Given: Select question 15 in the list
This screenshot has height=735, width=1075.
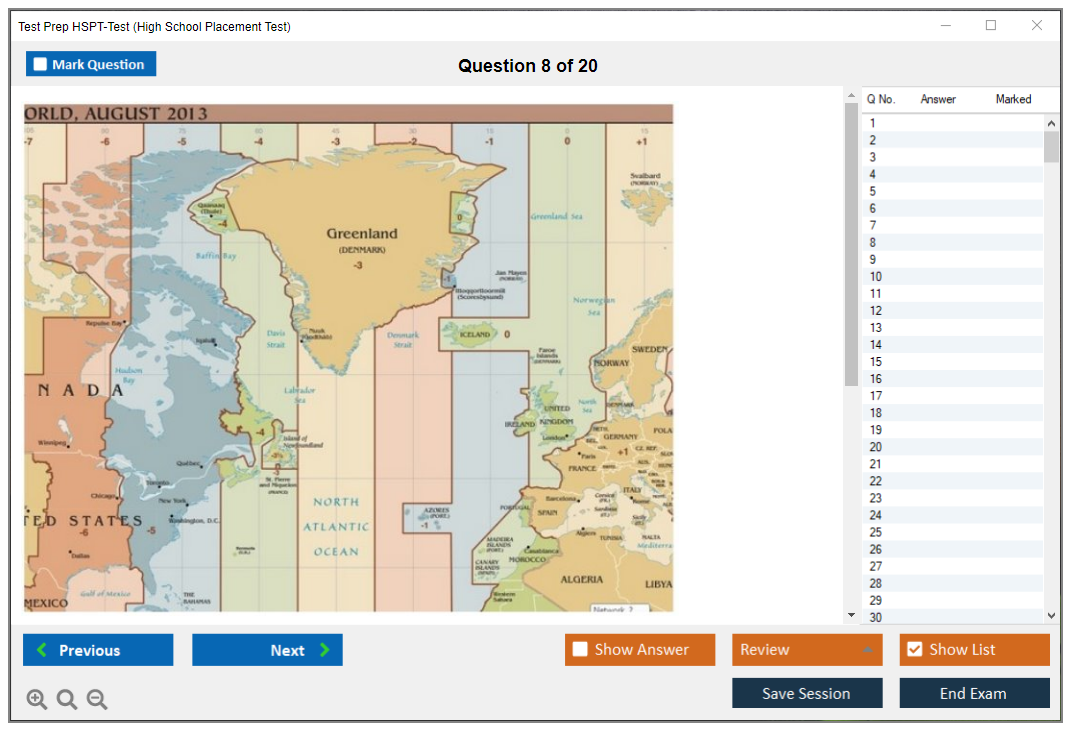Looking at the screenshot, I should (876, 362).
